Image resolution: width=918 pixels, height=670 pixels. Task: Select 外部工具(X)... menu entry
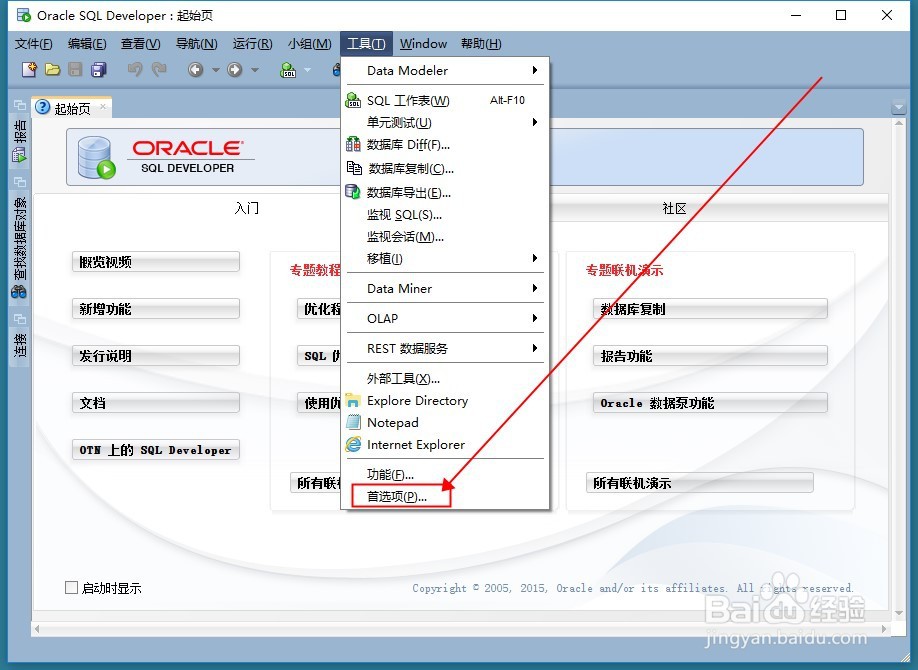point(445,378)
